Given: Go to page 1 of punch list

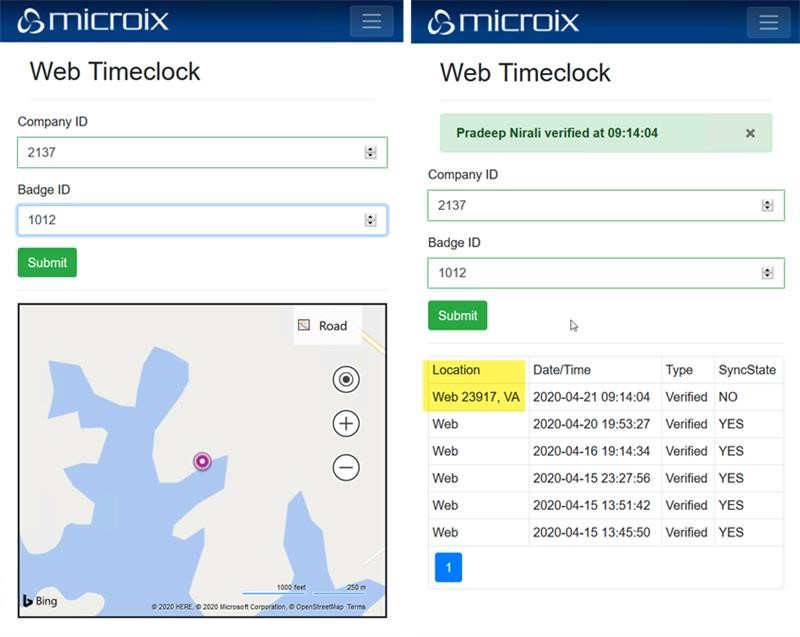Looking at the screenshot, I should 448,567.
